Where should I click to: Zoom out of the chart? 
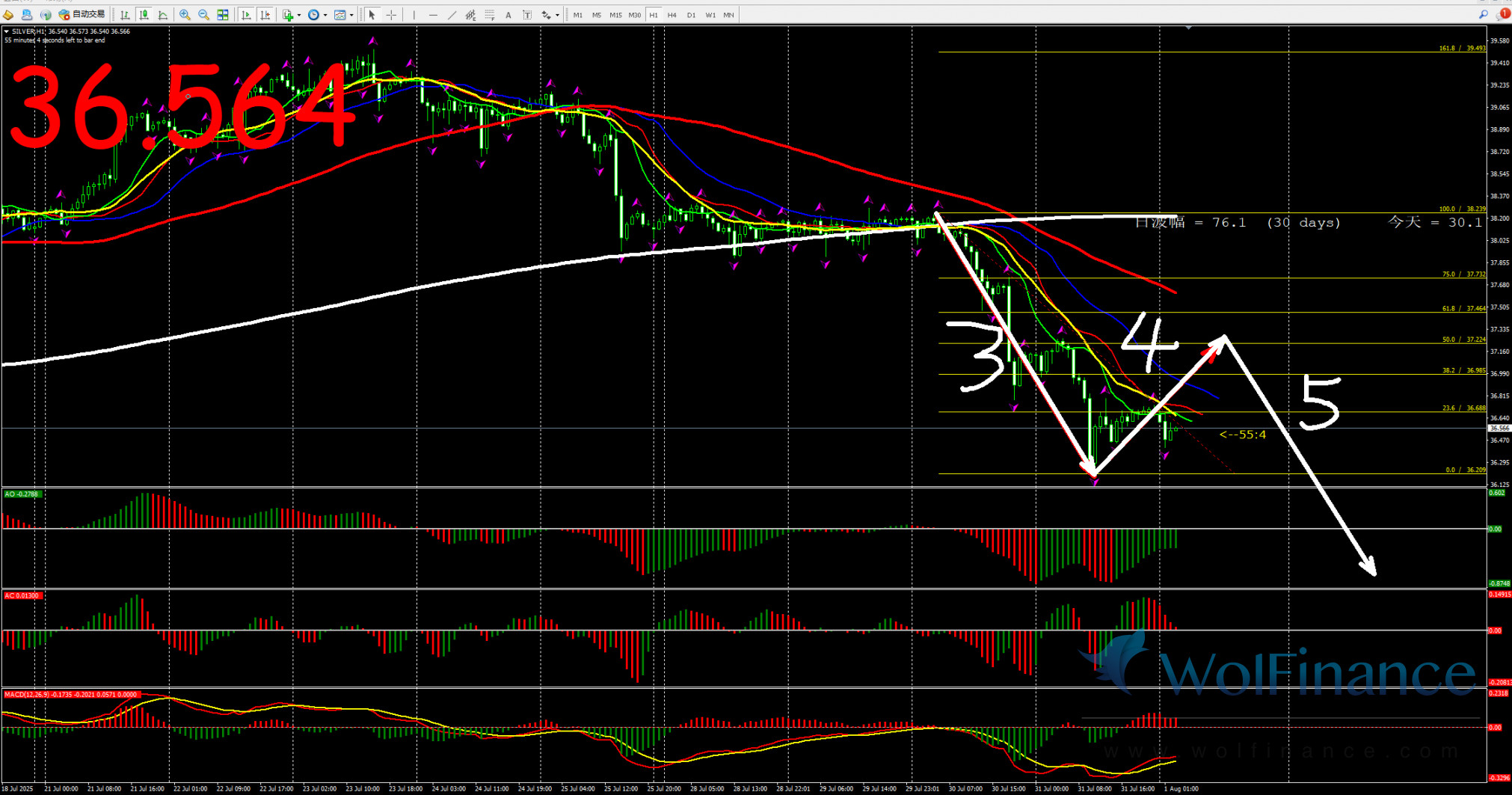pos(203,15)
